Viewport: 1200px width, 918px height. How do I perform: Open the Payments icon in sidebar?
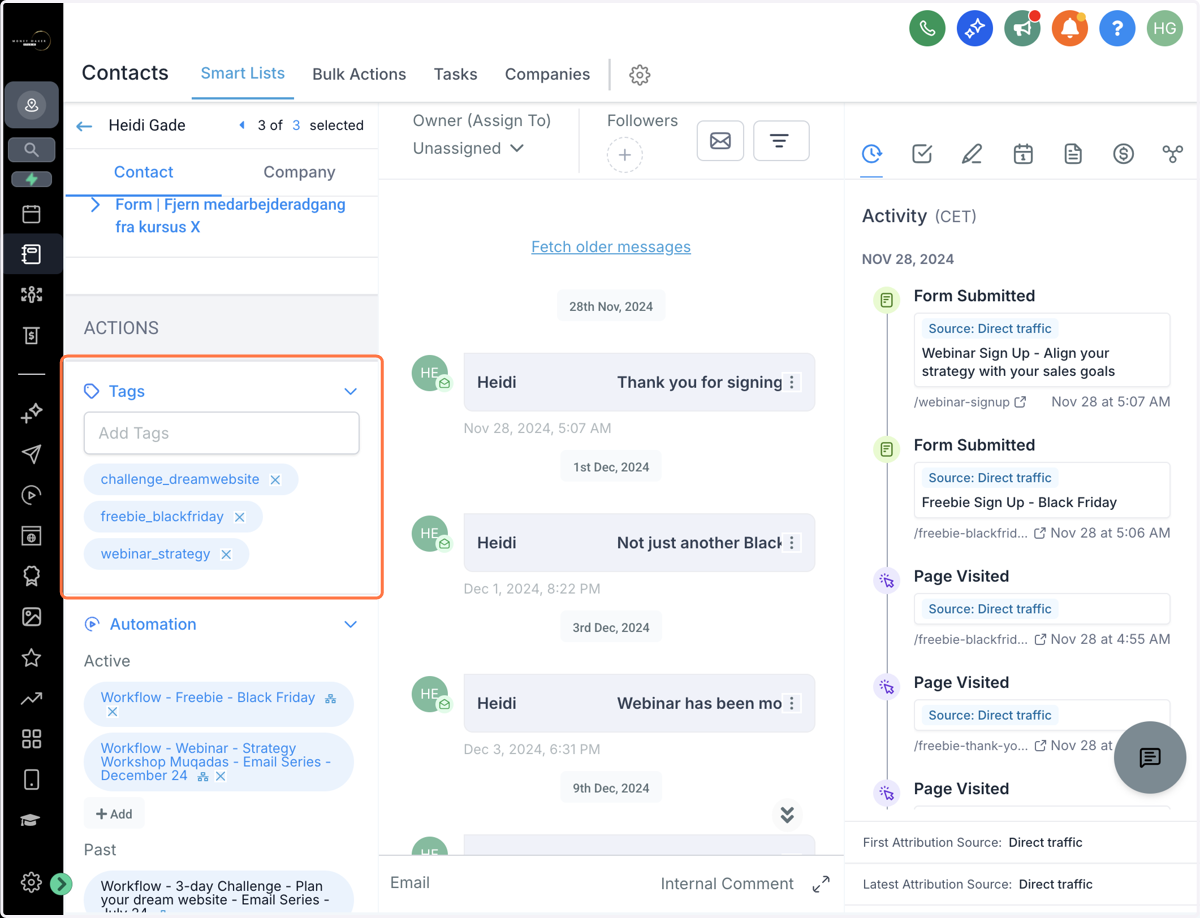click(32, 335)
